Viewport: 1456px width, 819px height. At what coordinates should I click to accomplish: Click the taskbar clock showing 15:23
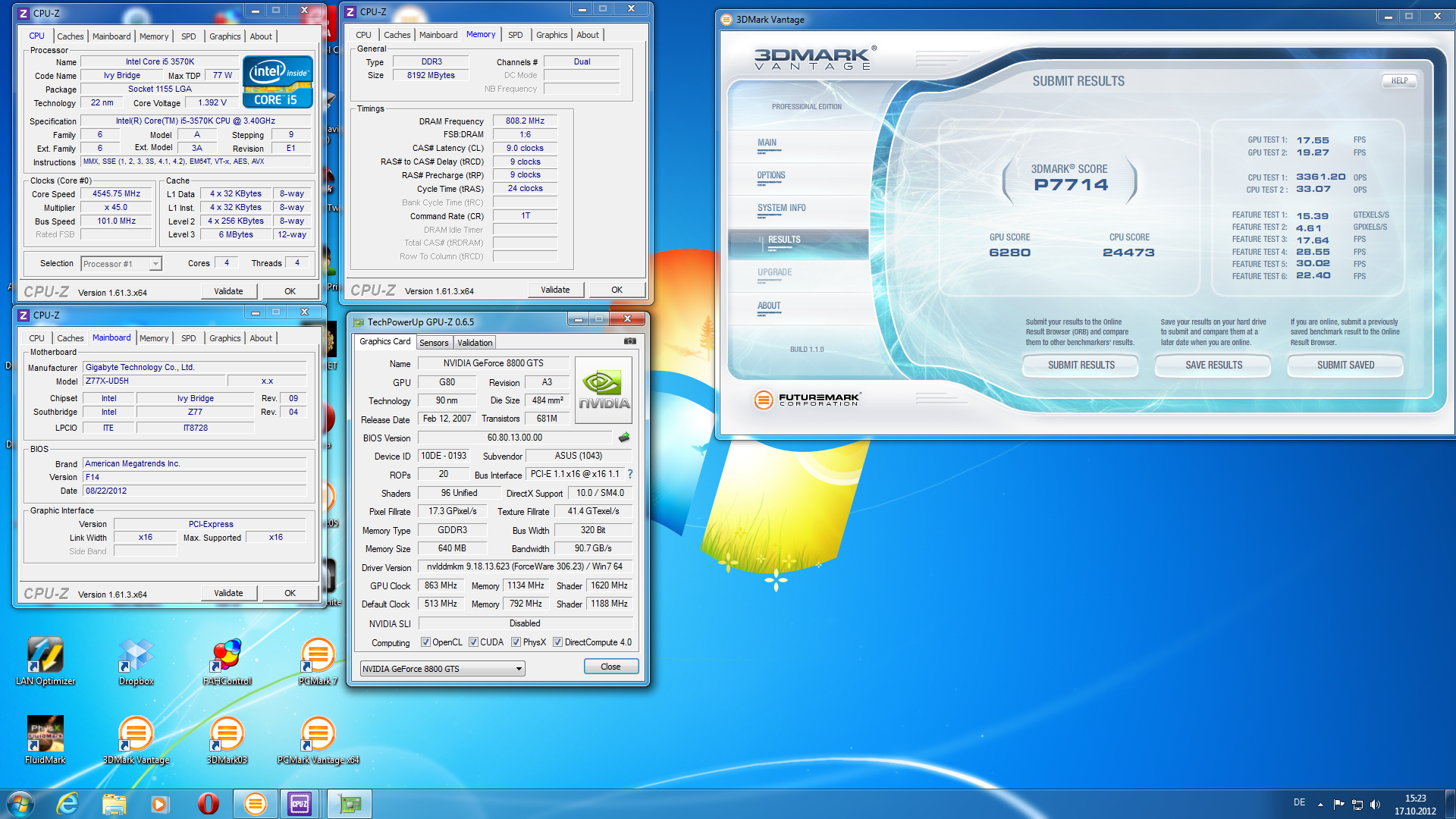1415,805
